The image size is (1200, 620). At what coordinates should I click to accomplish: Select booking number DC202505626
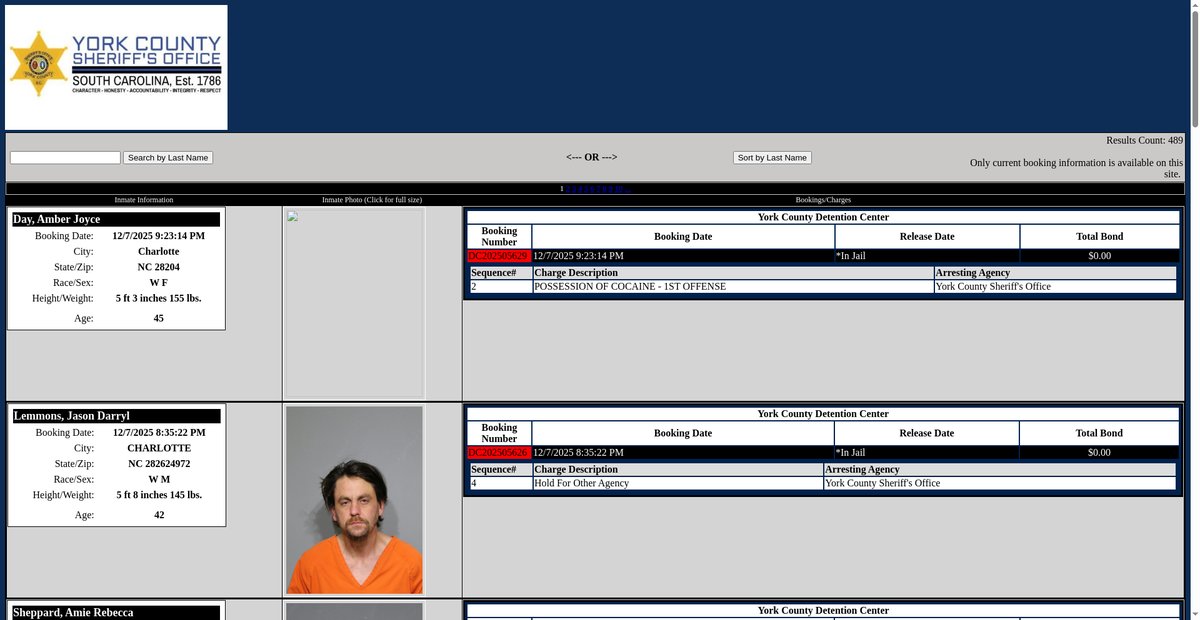[498, 452]
